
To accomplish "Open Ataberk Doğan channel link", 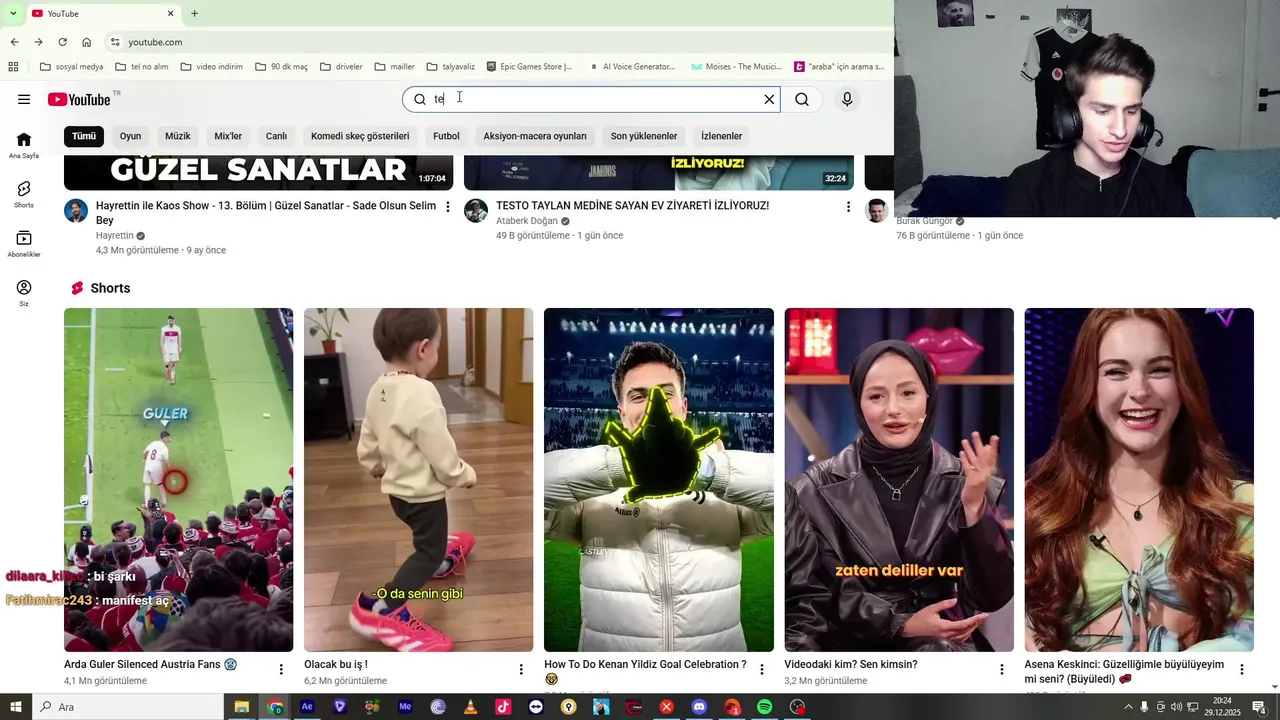I will tap(527, 221).
